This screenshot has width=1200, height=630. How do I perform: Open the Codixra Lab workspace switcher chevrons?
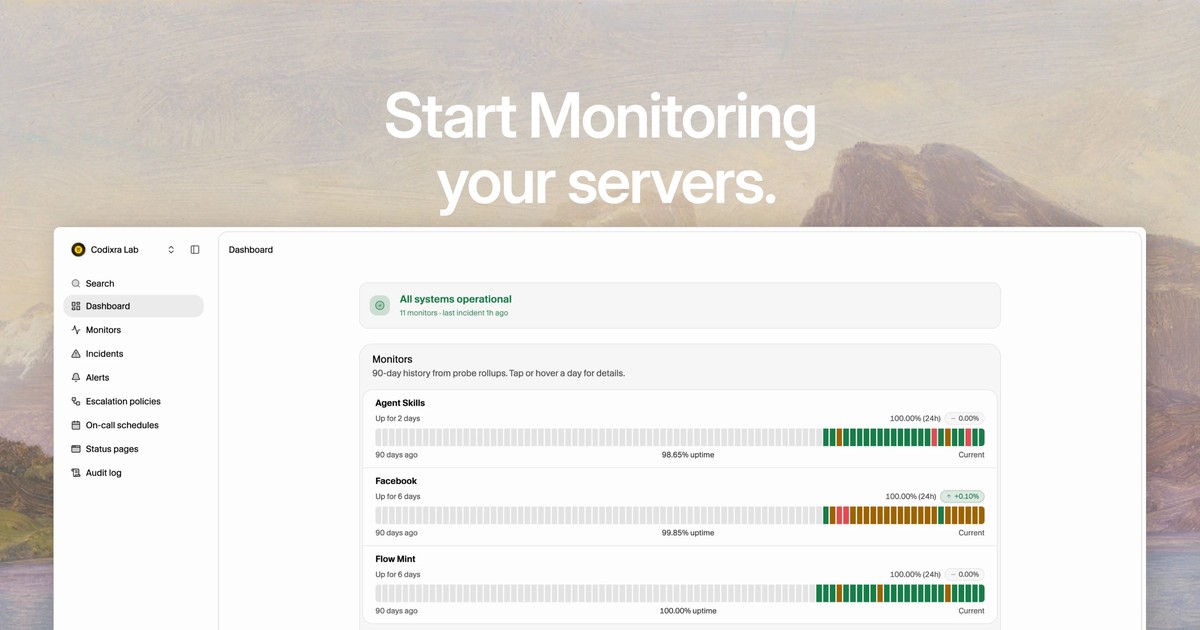171,250
